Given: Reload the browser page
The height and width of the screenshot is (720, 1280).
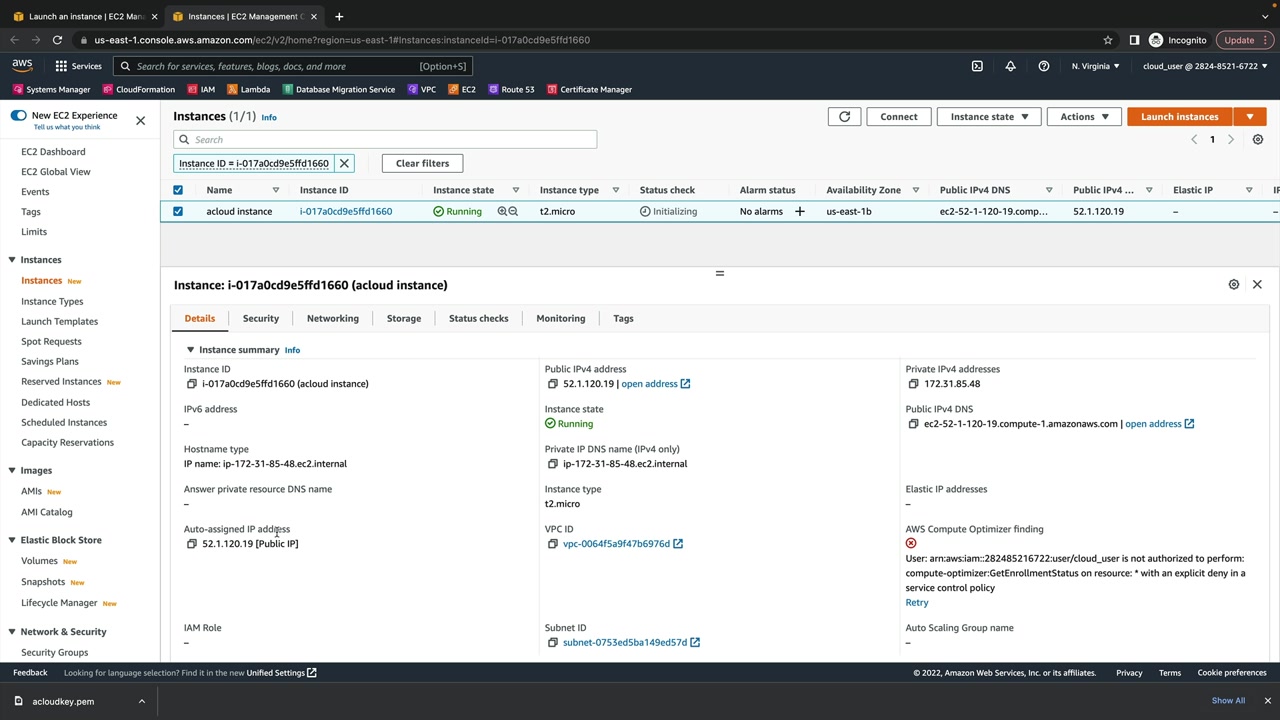Looking at the screenshot, I should pos(57,40).
